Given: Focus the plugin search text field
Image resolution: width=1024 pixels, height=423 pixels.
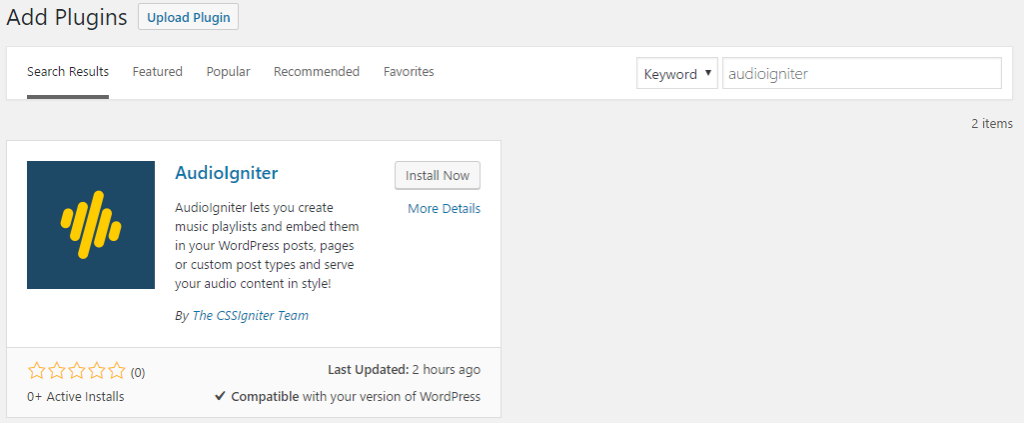Looking at the screenshot, I should (x=861, y=73).
